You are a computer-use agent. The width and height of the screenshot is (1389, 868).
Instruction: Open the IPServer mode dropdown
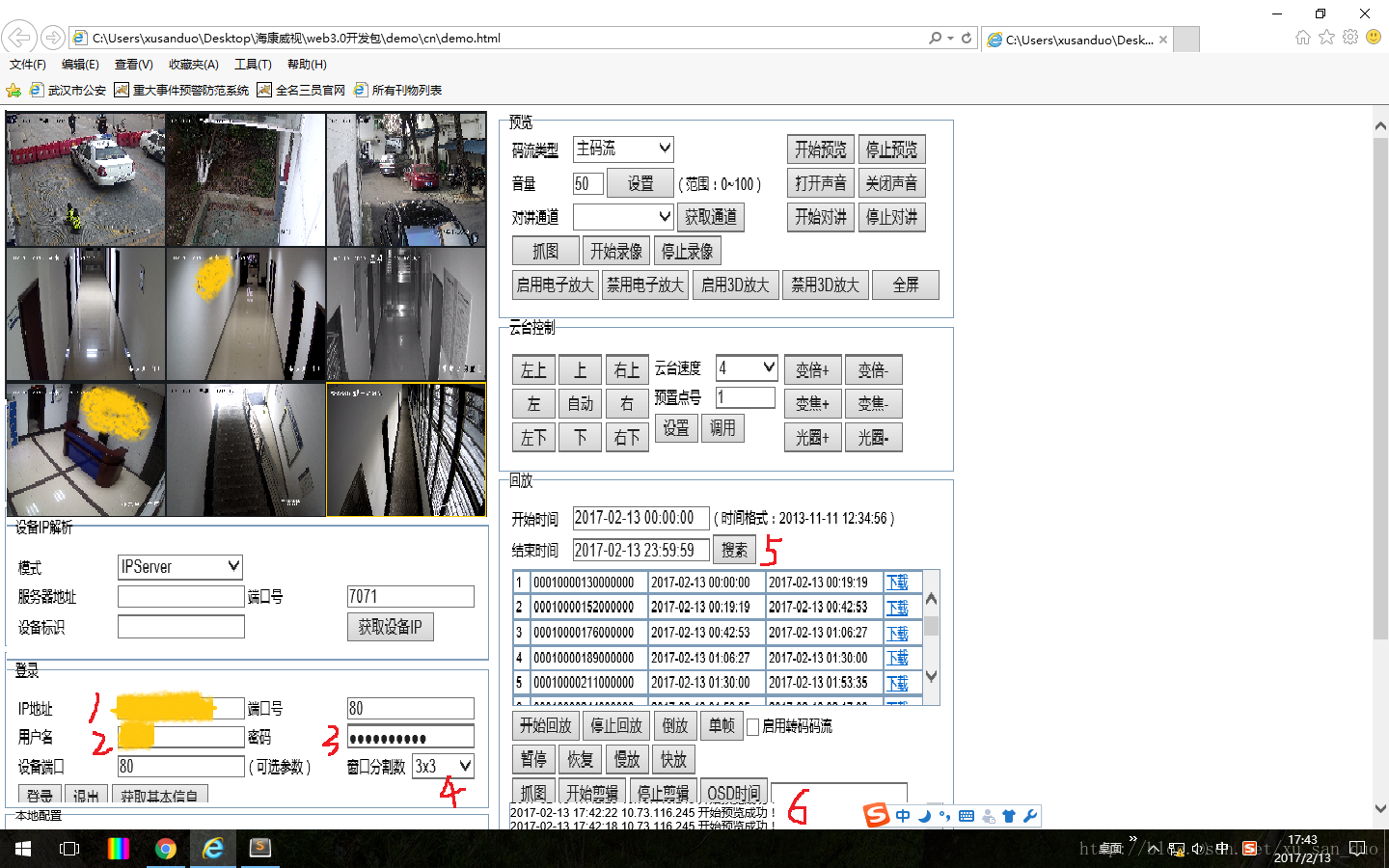coord(179,566)
